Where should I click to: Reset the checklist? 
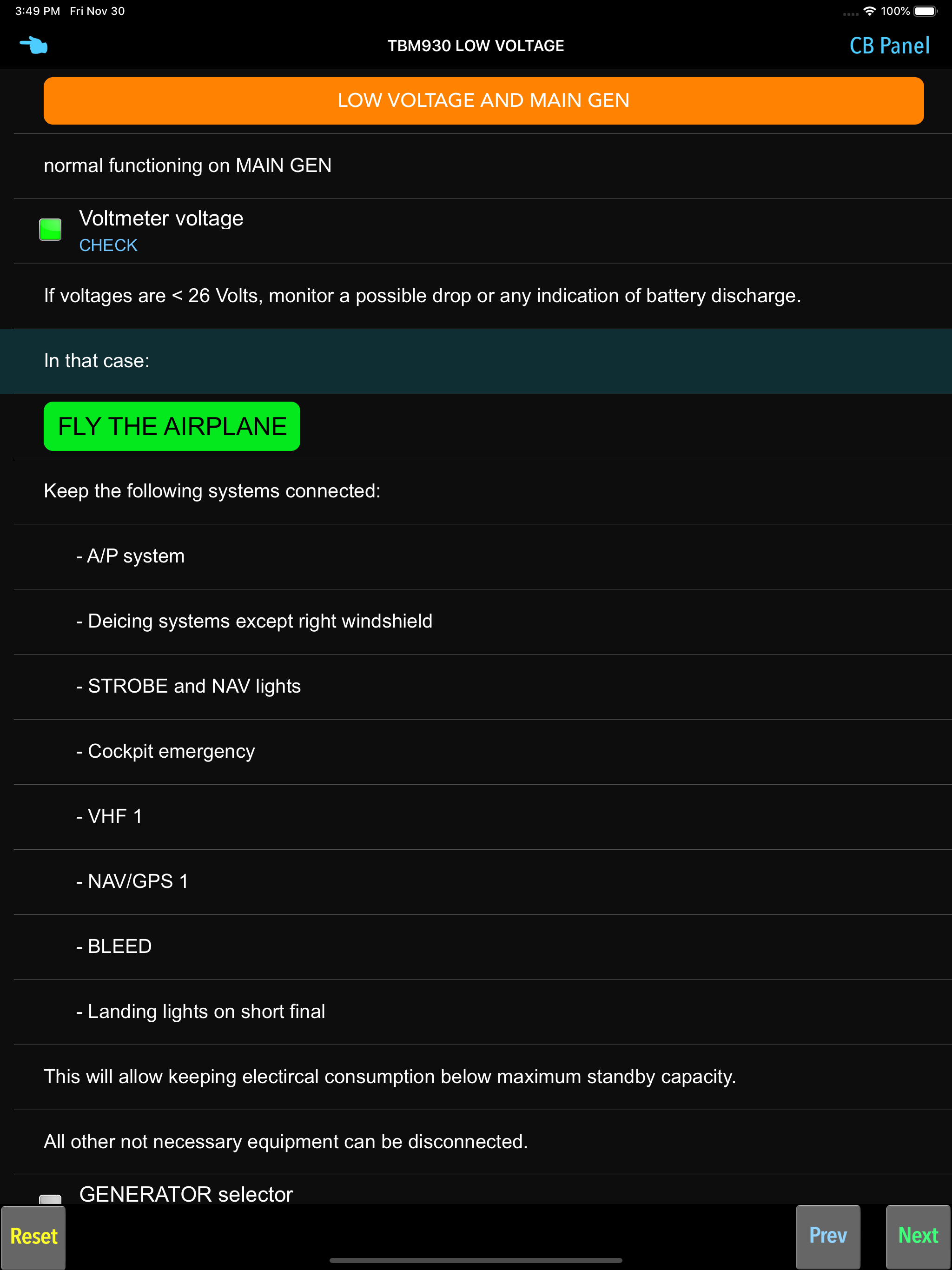(34, 1237)
